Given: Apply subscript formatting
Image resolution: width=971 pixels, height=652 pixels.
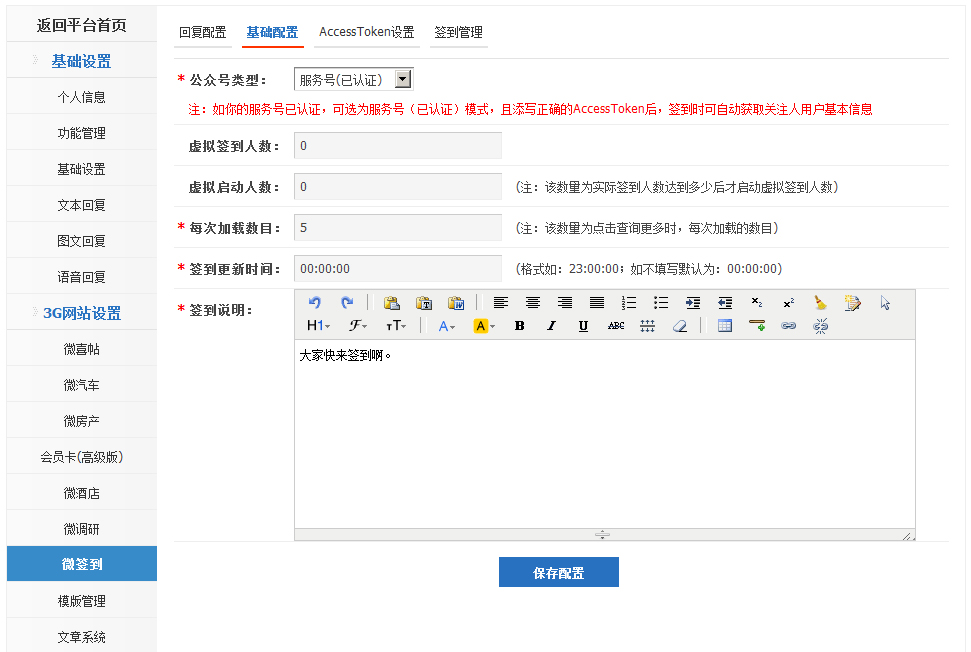Looking at the screenshot, I should point(757,302).
